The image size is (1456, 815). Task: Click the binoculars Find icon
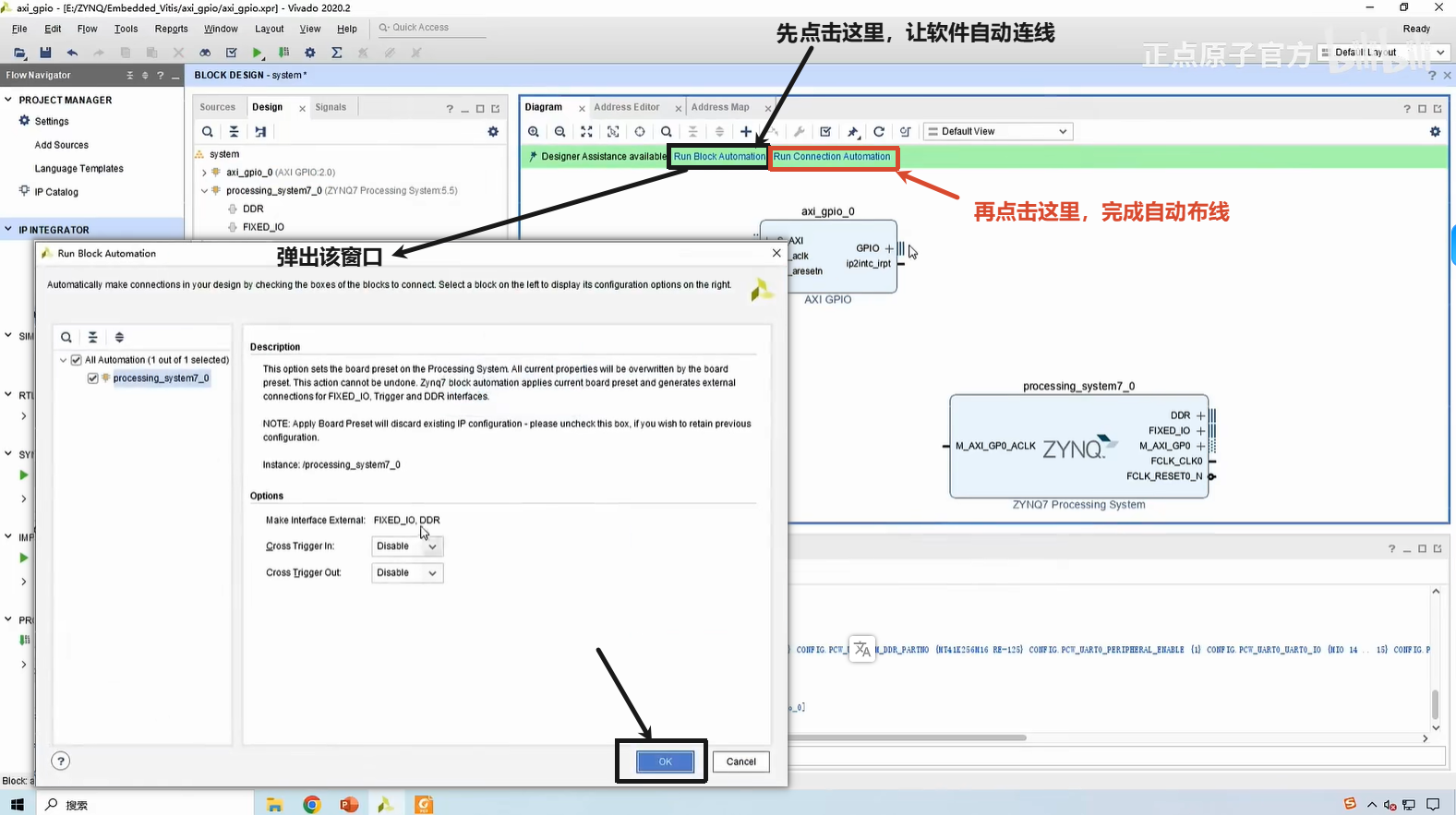205,53
